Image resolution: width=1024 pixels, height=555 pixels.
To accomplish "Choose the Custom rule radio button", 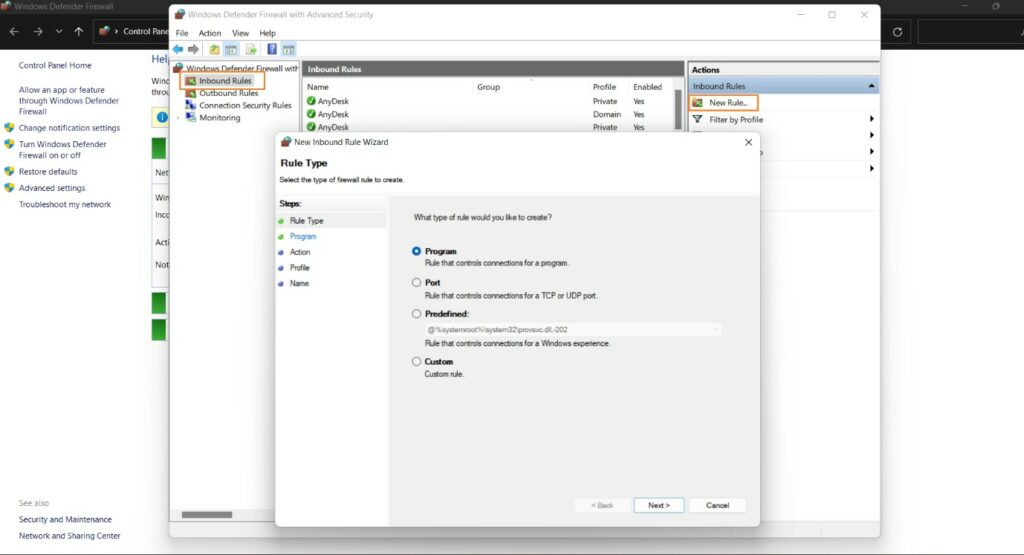I will tap(417, 362).
